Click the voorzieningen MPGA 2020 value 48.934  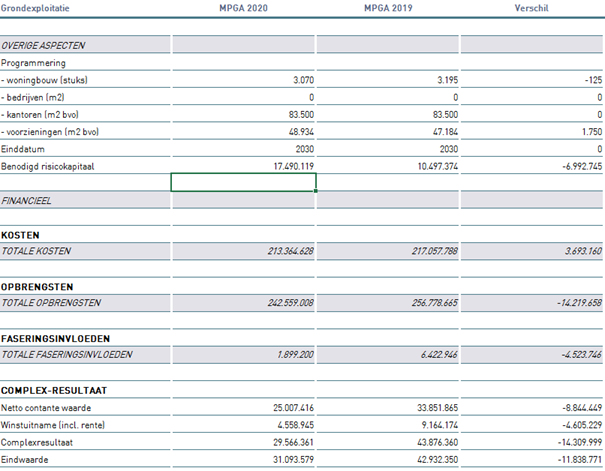(296, 132)
